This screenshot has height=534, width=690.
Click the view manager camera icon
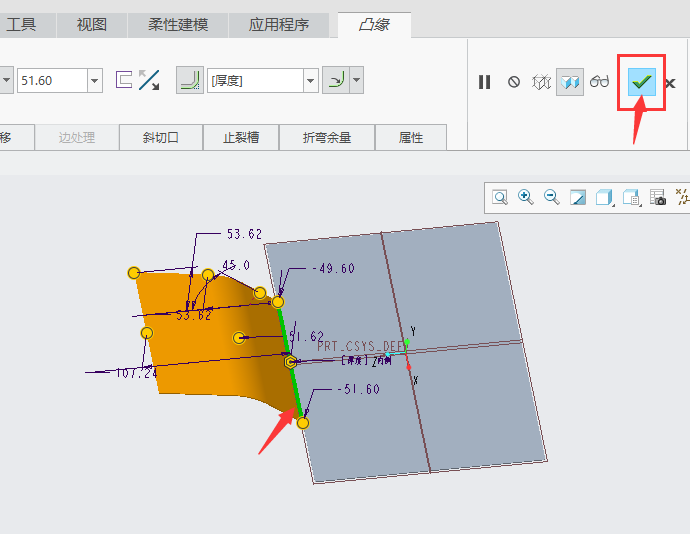pos(657,197)
